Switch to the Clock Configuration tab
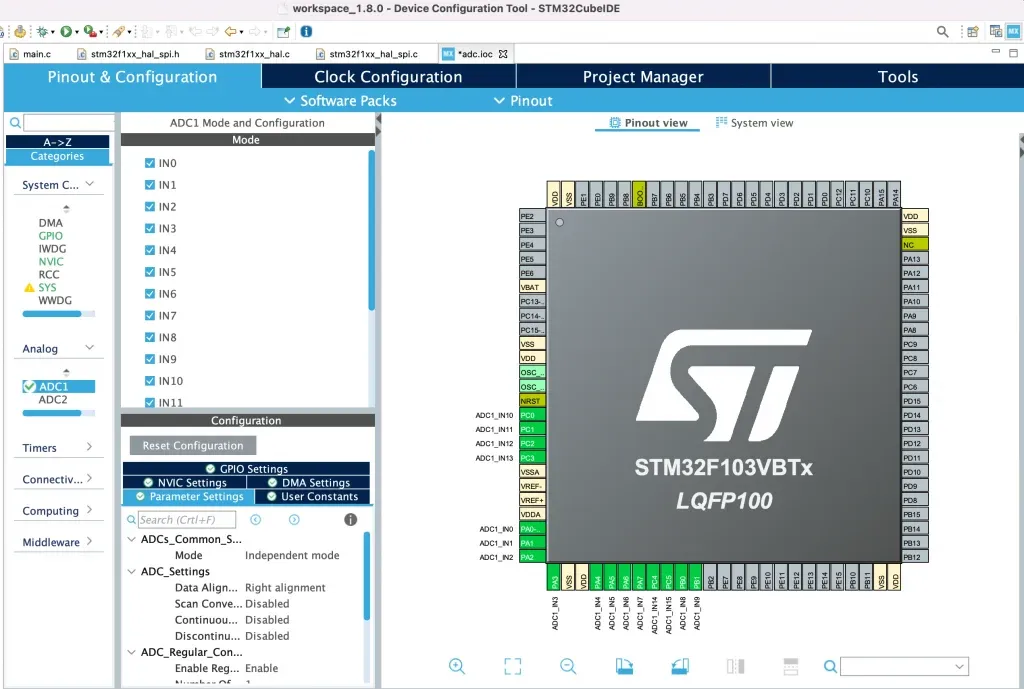 click(x=388, y=77)
